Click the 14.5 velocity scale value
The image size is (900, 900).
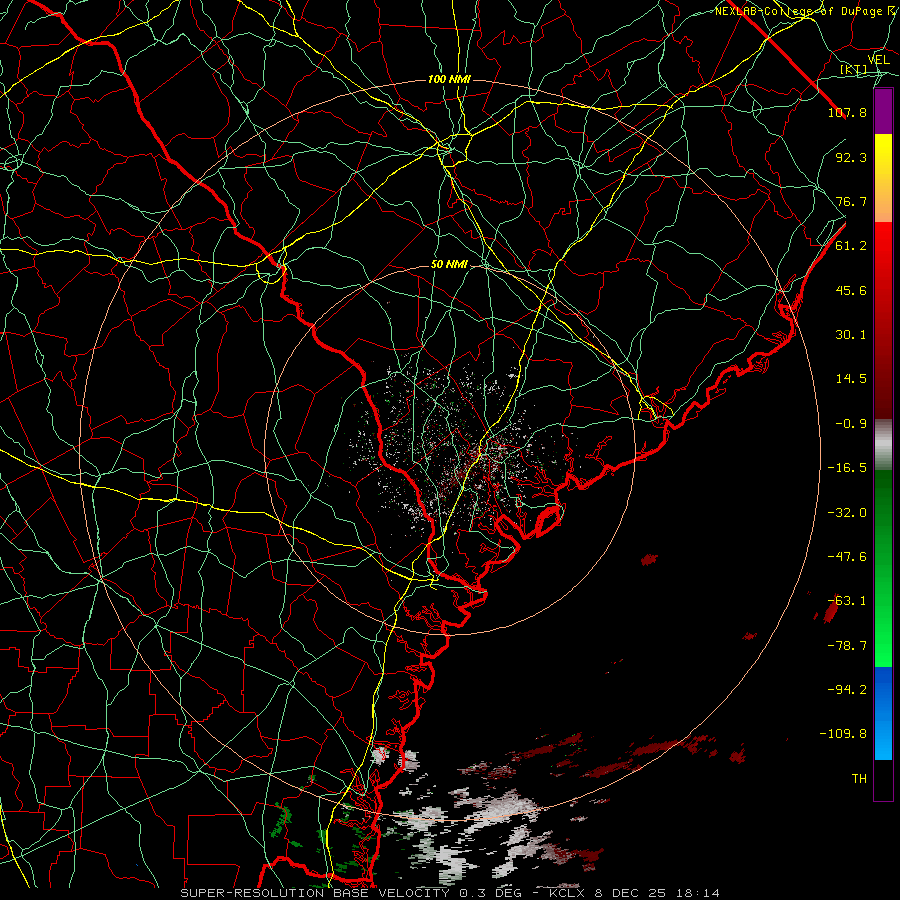[851, 379]
